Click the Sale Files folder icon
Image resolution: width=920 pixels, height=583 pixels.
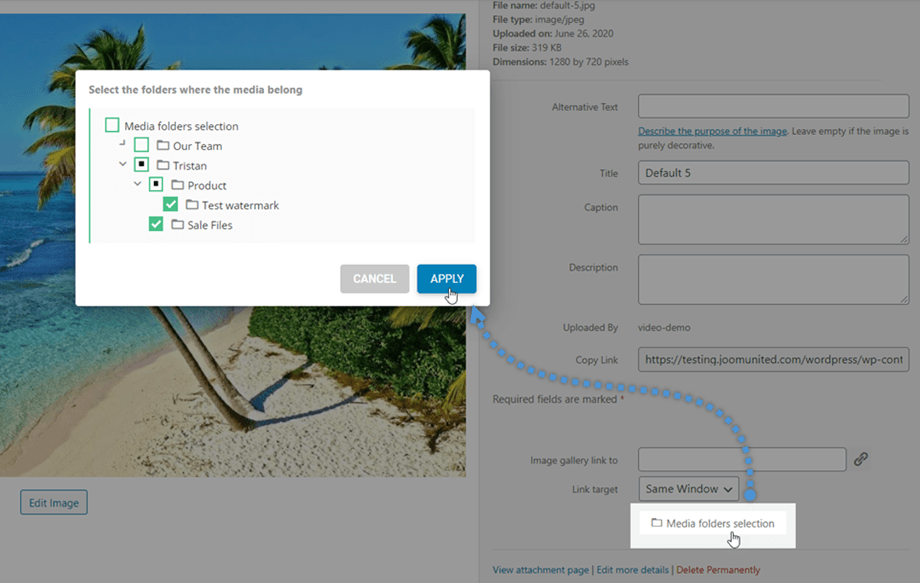point(177,225)
